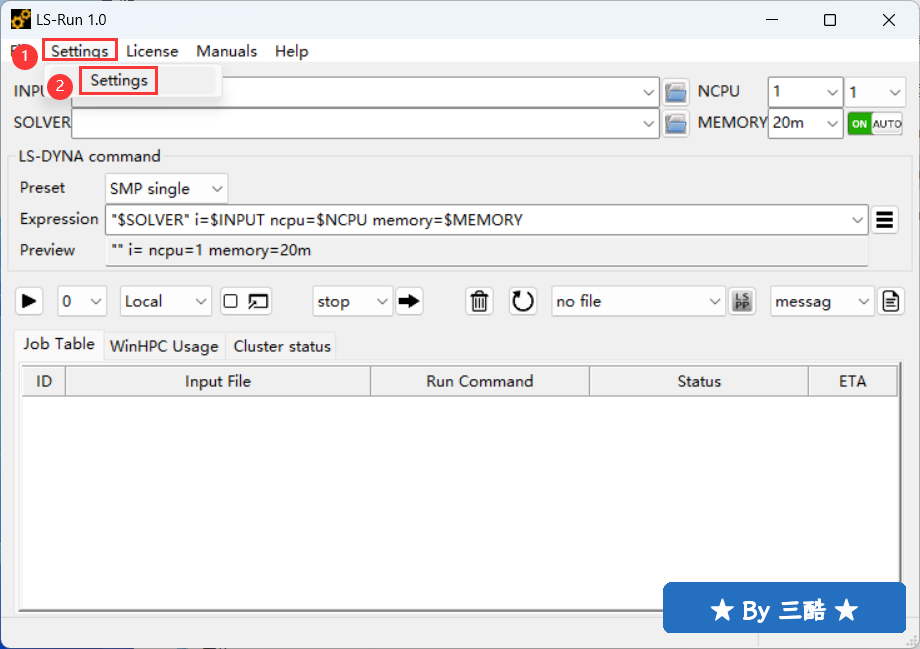Sort by the ID column header
This screenshot has height=649, width=920.
click(x=44, y=381)
